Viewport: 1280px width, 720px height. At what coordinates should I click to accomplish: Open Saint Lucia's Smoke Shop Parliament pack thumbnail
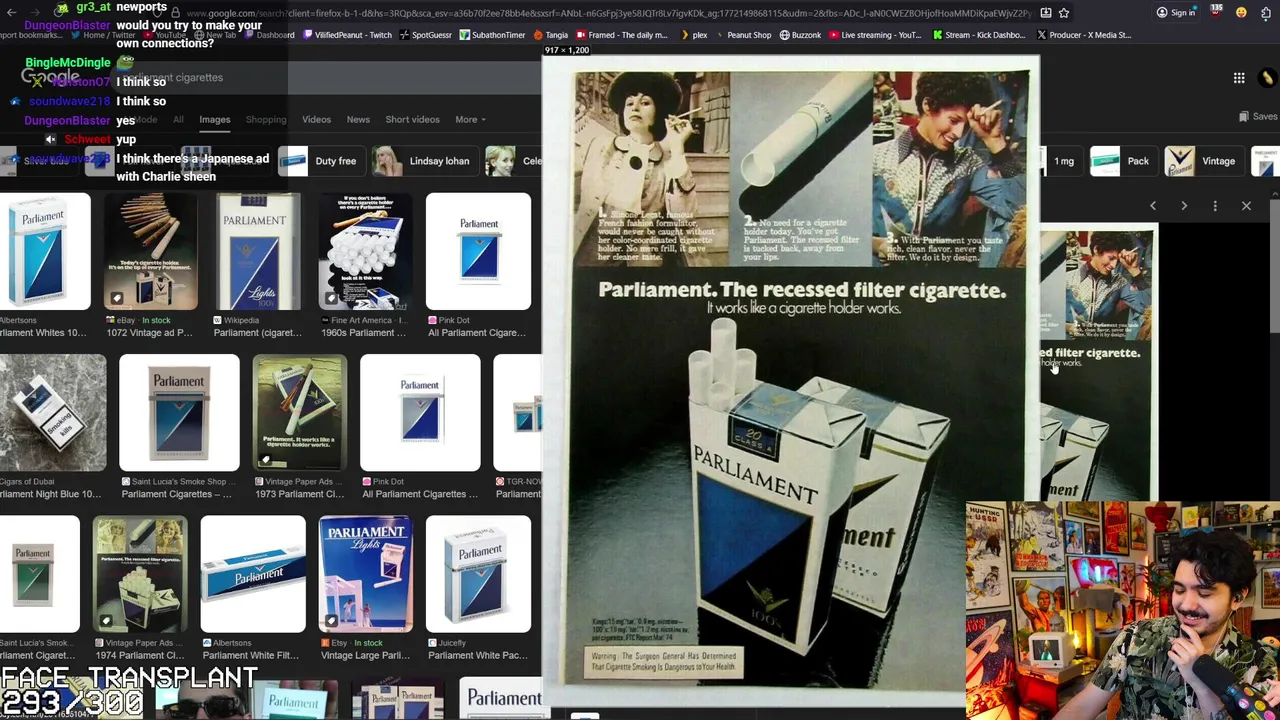179,412
